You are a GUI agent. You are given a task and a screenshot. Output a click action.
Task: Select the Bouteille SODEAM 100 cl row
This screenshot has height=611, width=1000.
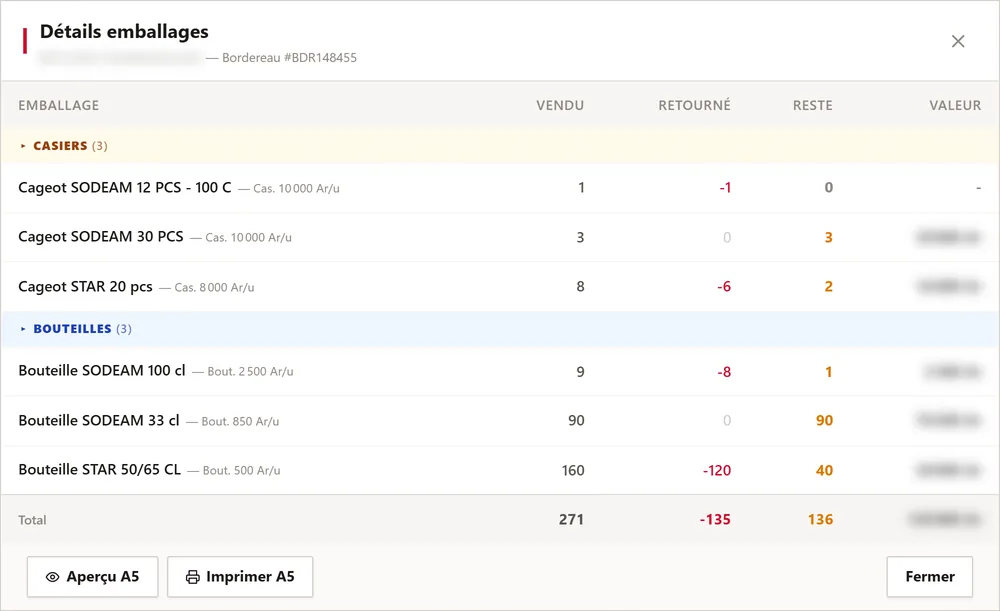tap(500, 371)
